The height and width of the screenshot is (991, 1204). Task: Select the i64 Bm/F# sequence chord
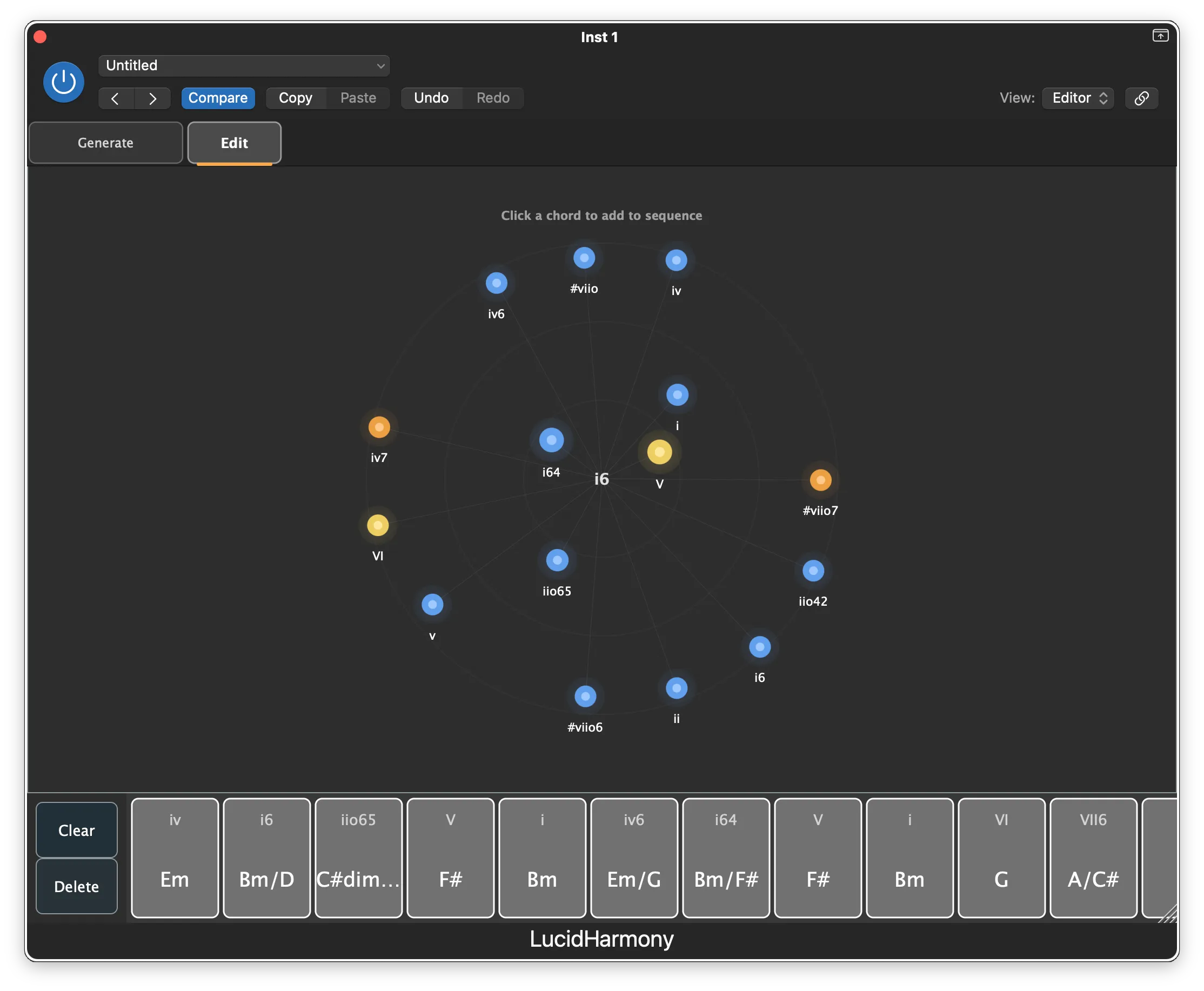[726, 858]
